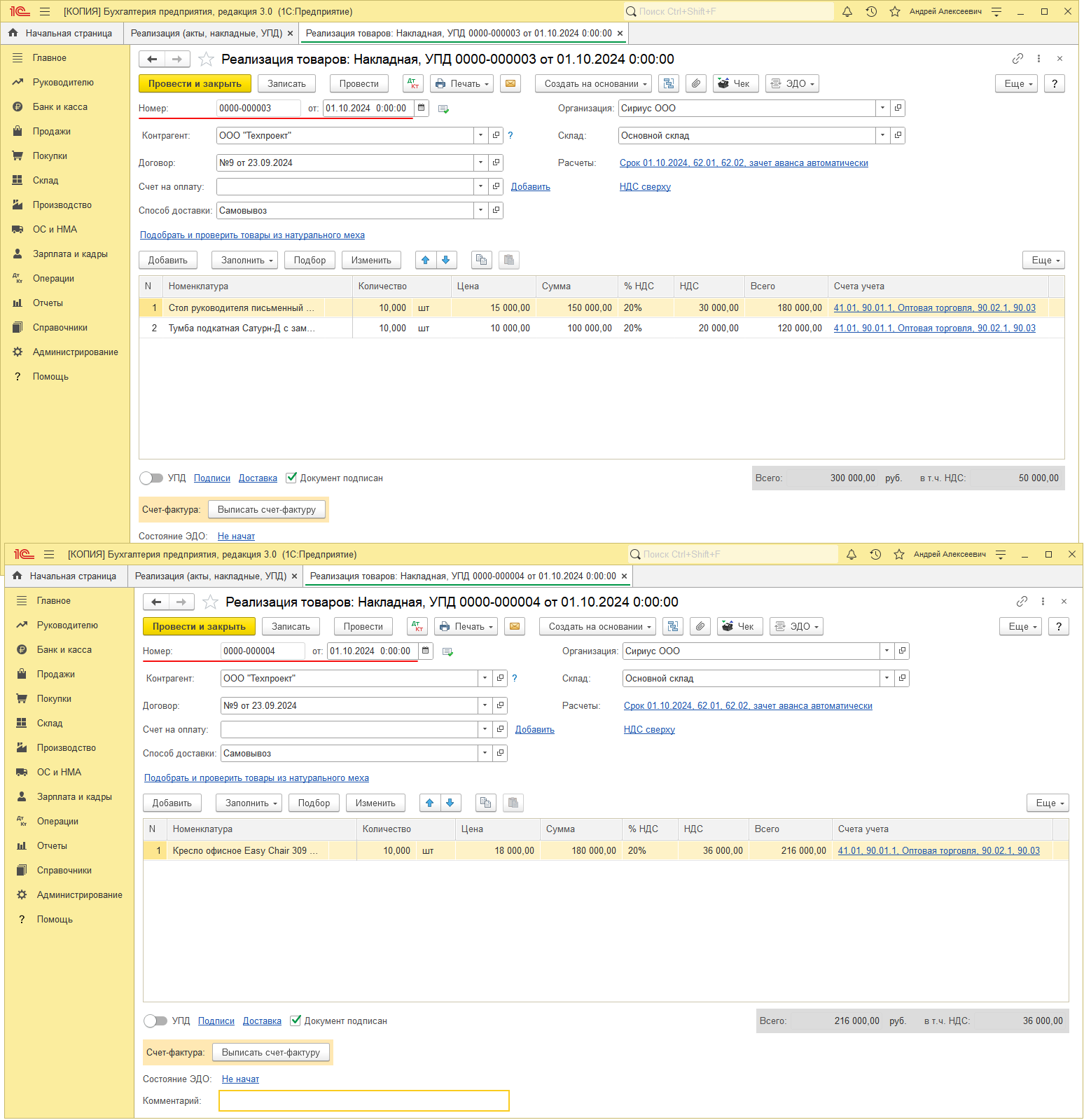This screenshot has height=1120, width=1084.
Task: Open ЭДО dropdown in bottom window
Action: click(x=796, y=626)
